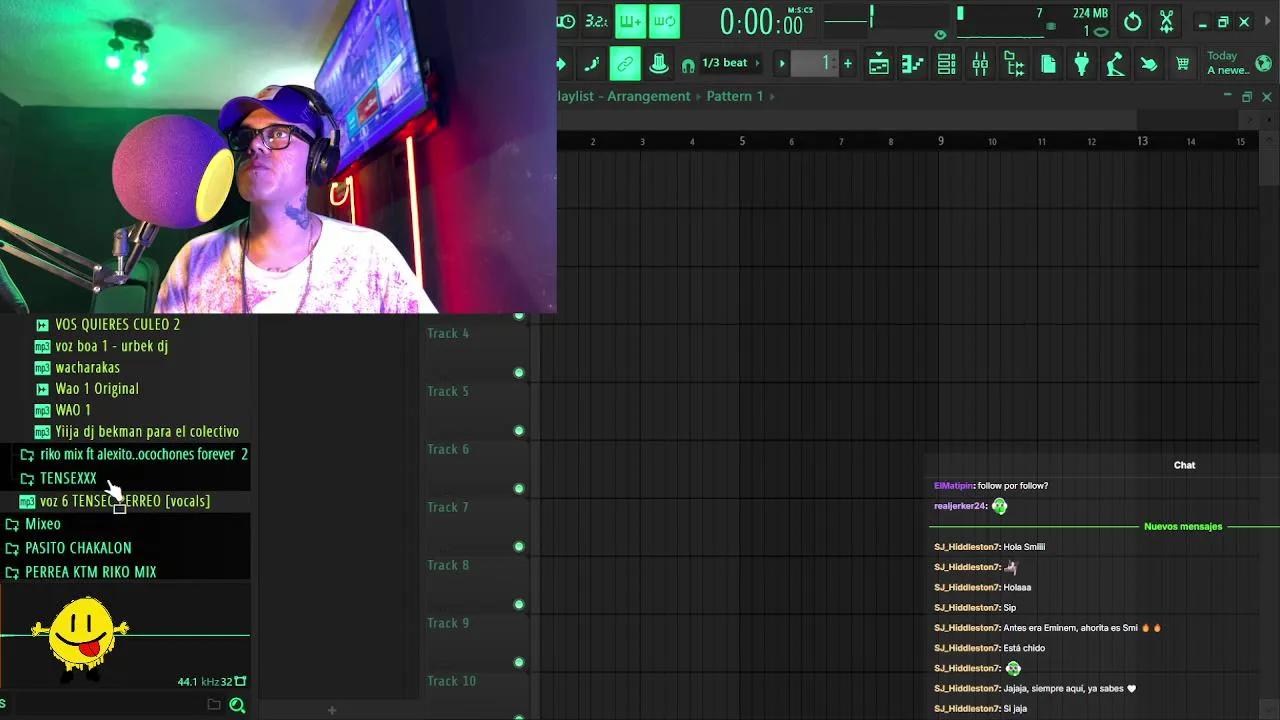Click the playlist vertical scrollbar
1280x720 pixels.
1269,170
